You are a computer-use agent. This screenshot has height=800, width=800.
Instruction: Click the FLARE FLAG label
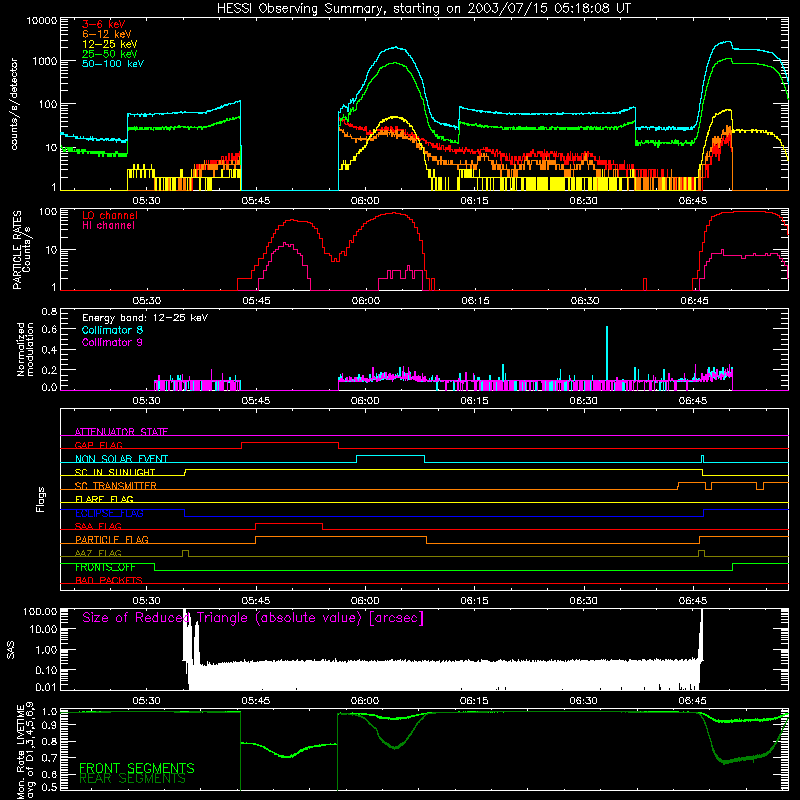pyautogui.click(x=104, y=499)
